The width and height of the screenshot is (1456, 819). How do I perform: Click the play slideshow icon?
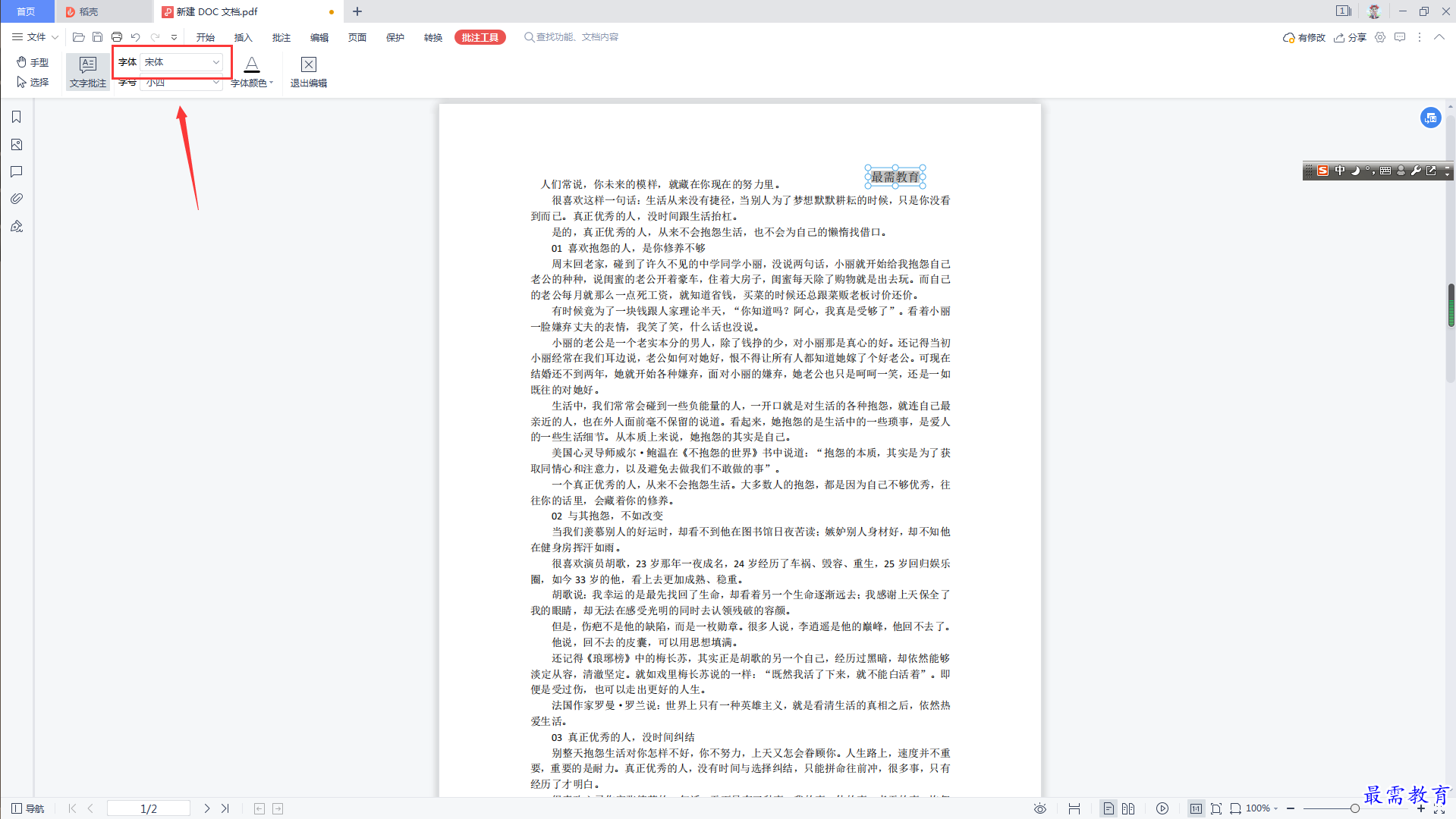pos(1162,808)
